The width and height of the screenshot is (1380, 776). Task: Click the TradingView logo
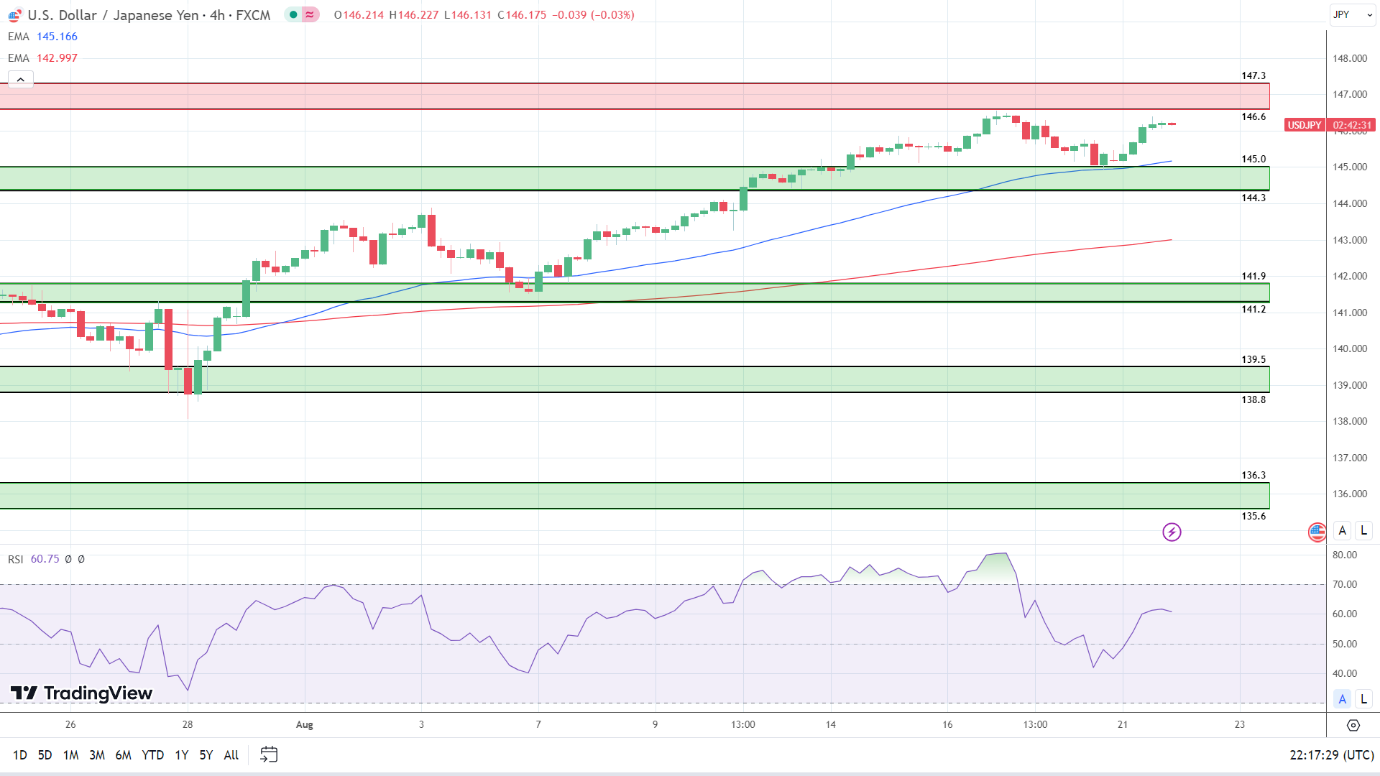click(x=82, y=693)
